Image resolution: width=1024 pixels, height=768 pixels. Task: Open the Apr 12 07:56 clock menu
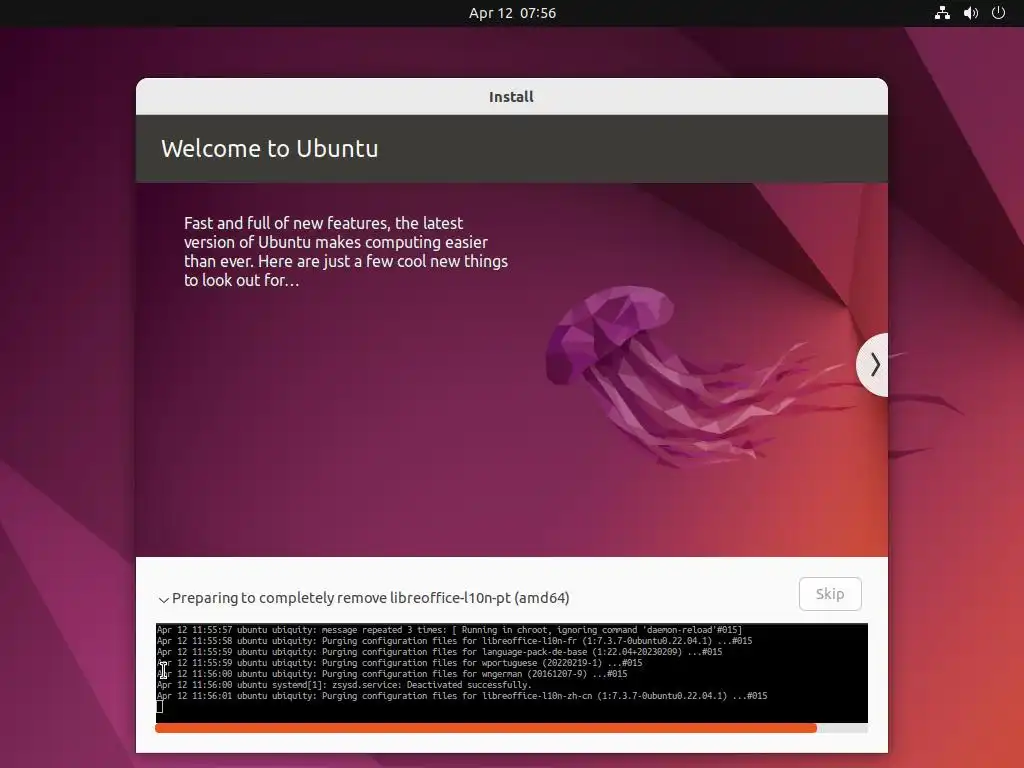[512, 13]
